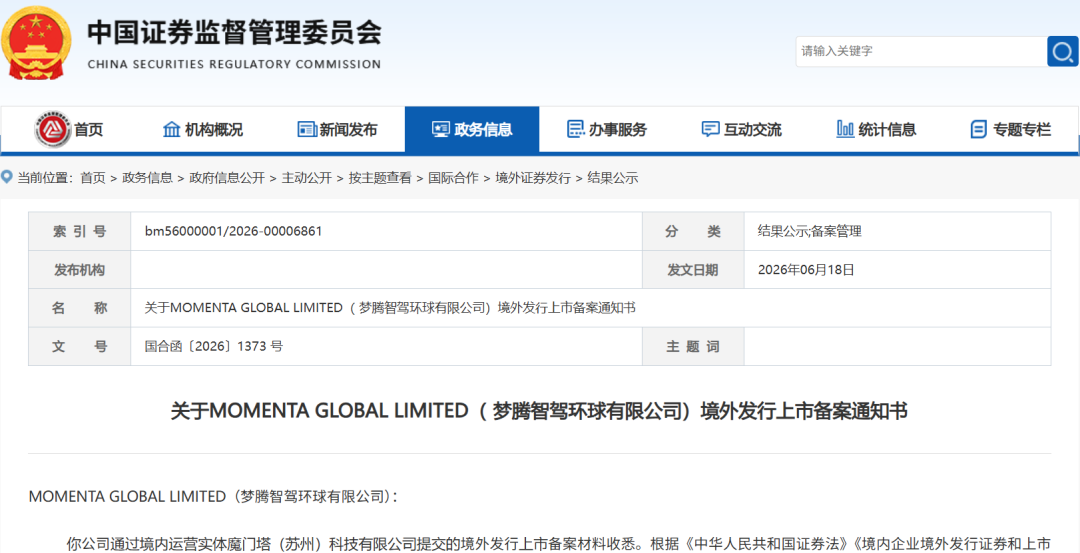Viewport: 1080px width, 553px height.
Task: Click document number 国合函〔2026〕1373 号
Action: click(x=214, y=346)
